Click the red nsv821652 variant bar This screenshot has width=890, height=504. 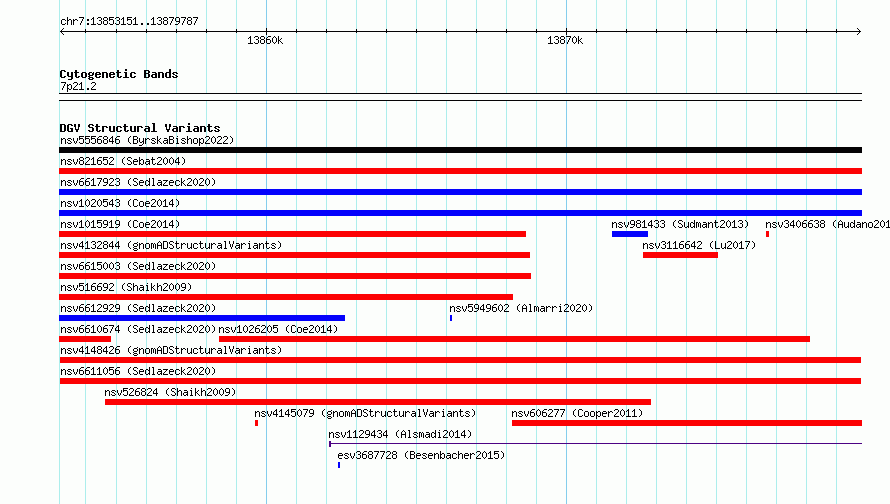[460, 171]
